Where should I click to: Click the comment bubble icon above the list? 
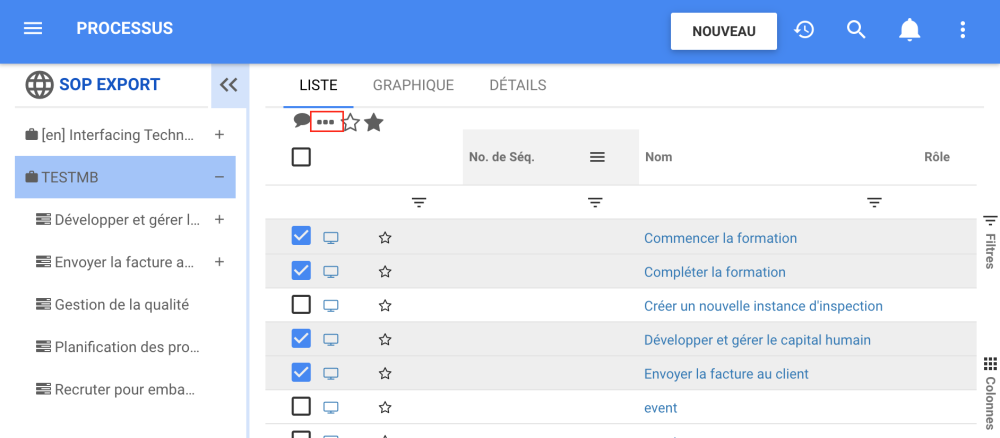point(301,121)
